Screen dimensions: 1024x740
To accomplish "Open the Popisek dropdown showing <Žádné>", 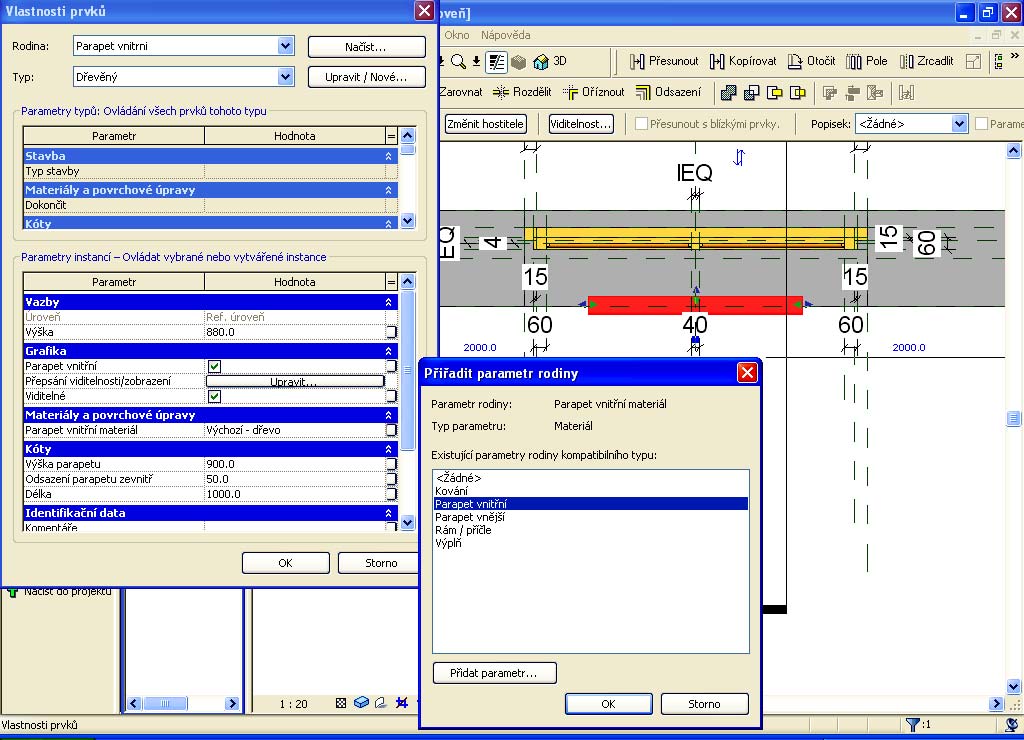I will pyautogui.click(x=959, y=123).
